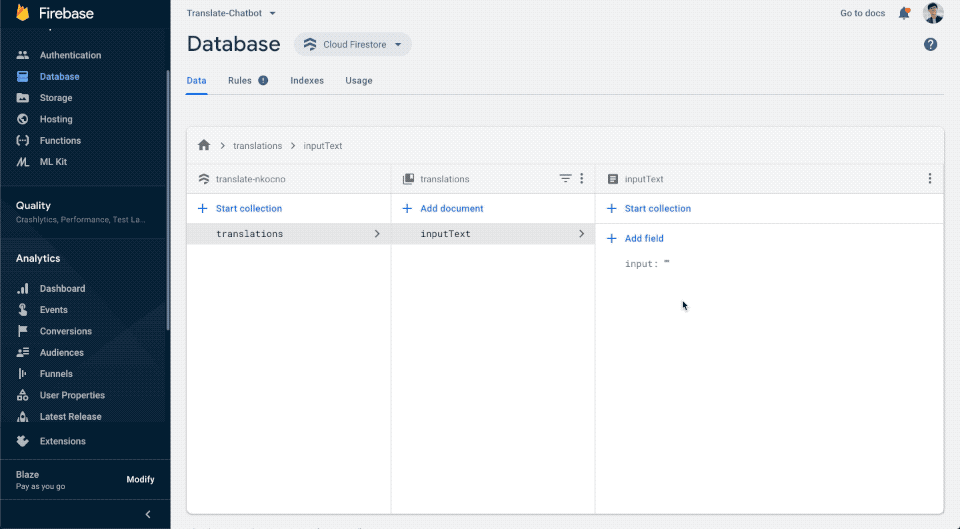Click Rules tab warning badge
The image size is (960, 529).
click(263, 80)
